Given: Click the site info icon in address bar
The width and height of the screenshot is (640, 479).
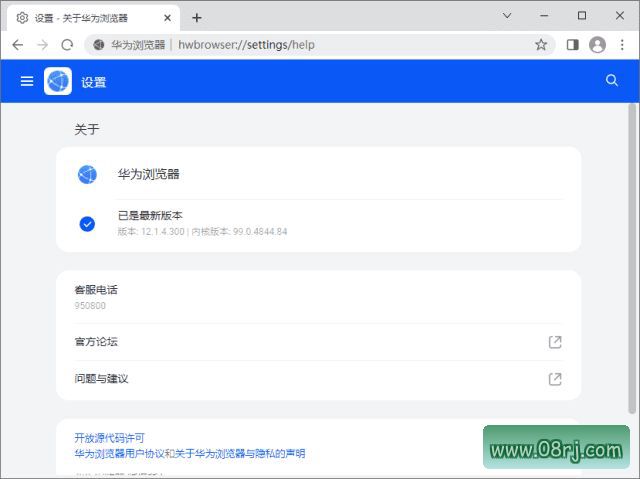Looking at the screenshot, I should [99, 44].
